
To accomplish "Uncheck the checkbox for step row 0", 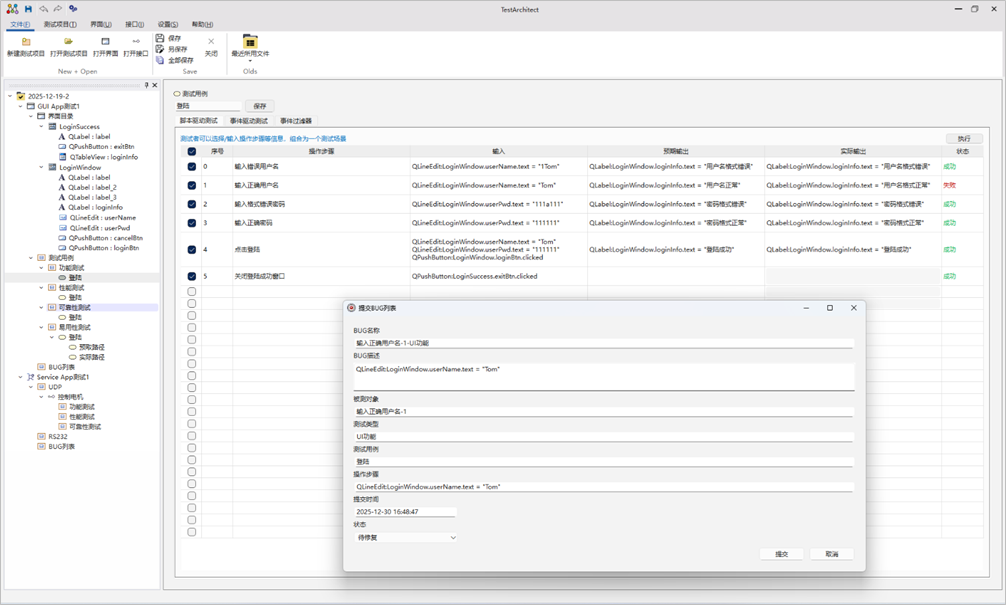I will 192,167.
